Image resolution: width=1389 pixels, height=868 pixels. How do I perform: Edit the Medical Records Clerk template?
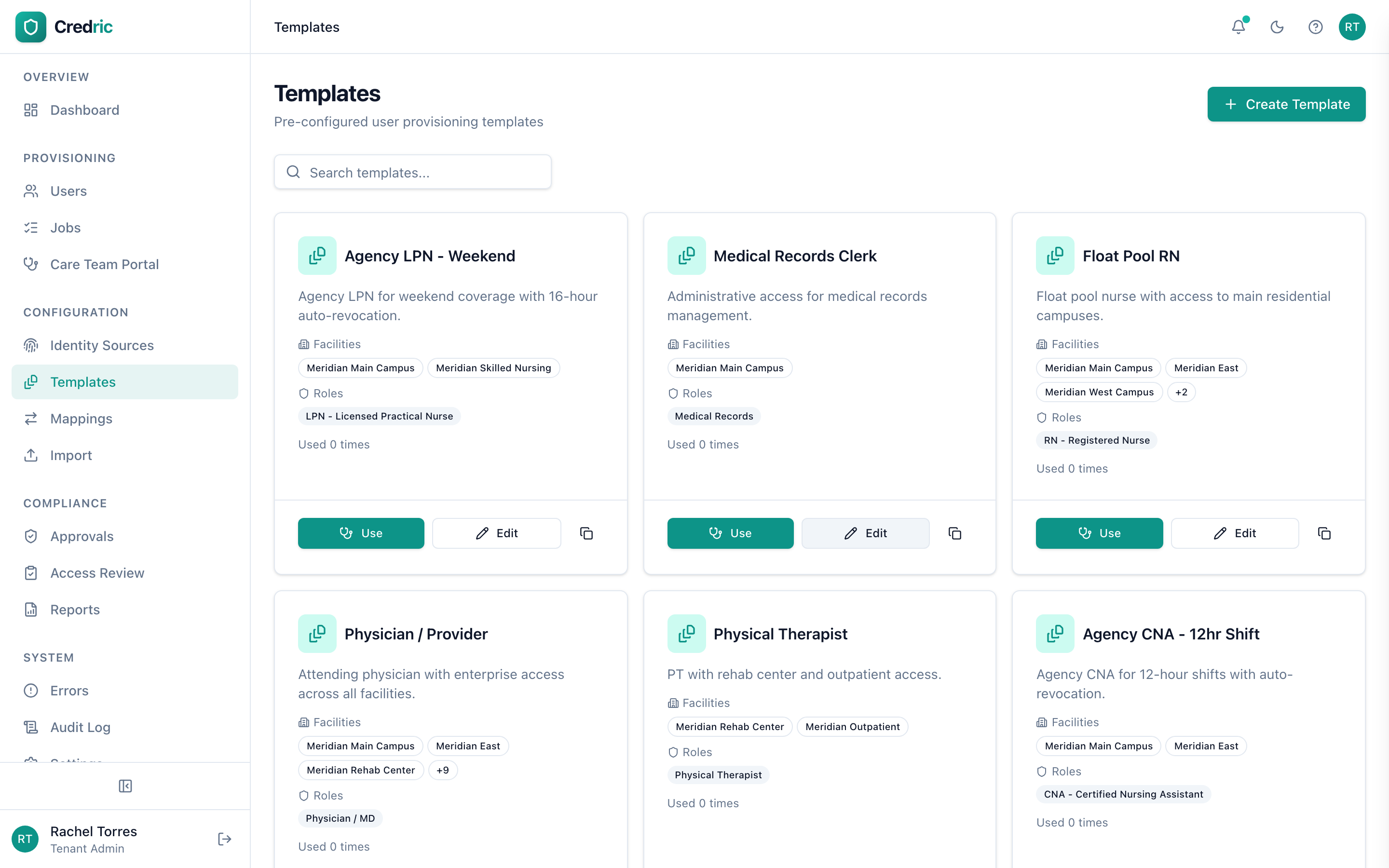click(x=866, y=533)
